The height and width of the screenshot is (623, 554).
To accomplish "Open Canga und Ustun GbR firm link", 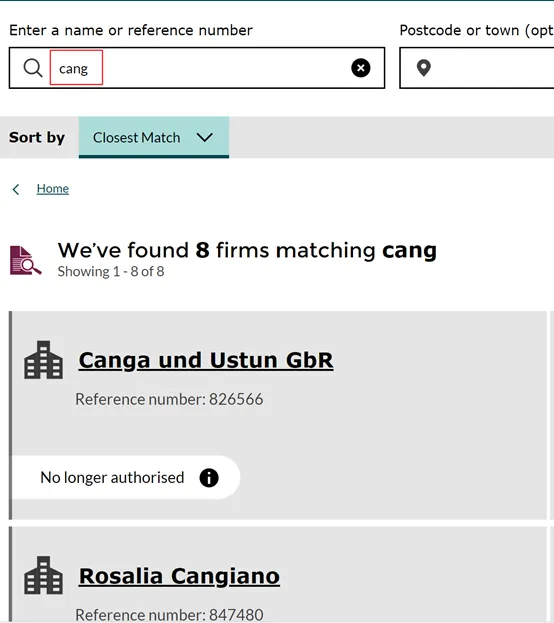I will pyautogui.click(x=206, y=360).
